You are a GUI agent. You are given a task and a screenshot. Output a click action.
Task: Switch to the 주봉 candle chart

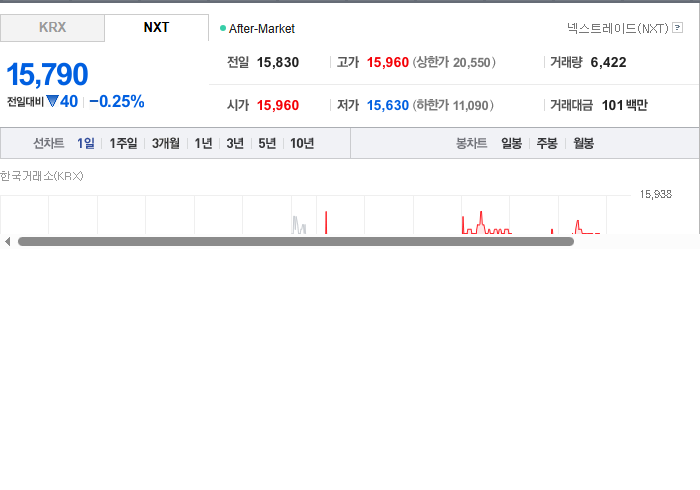(547, 143)
